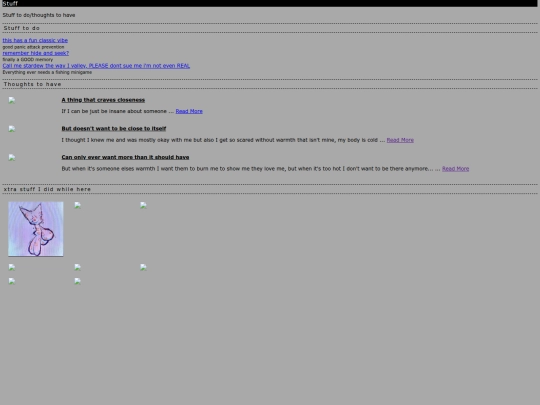Click broken image beside "A thing that craves closeness"
Image resolution: width=540 pixels, height=405 pixels.
(x=12, y=100)
